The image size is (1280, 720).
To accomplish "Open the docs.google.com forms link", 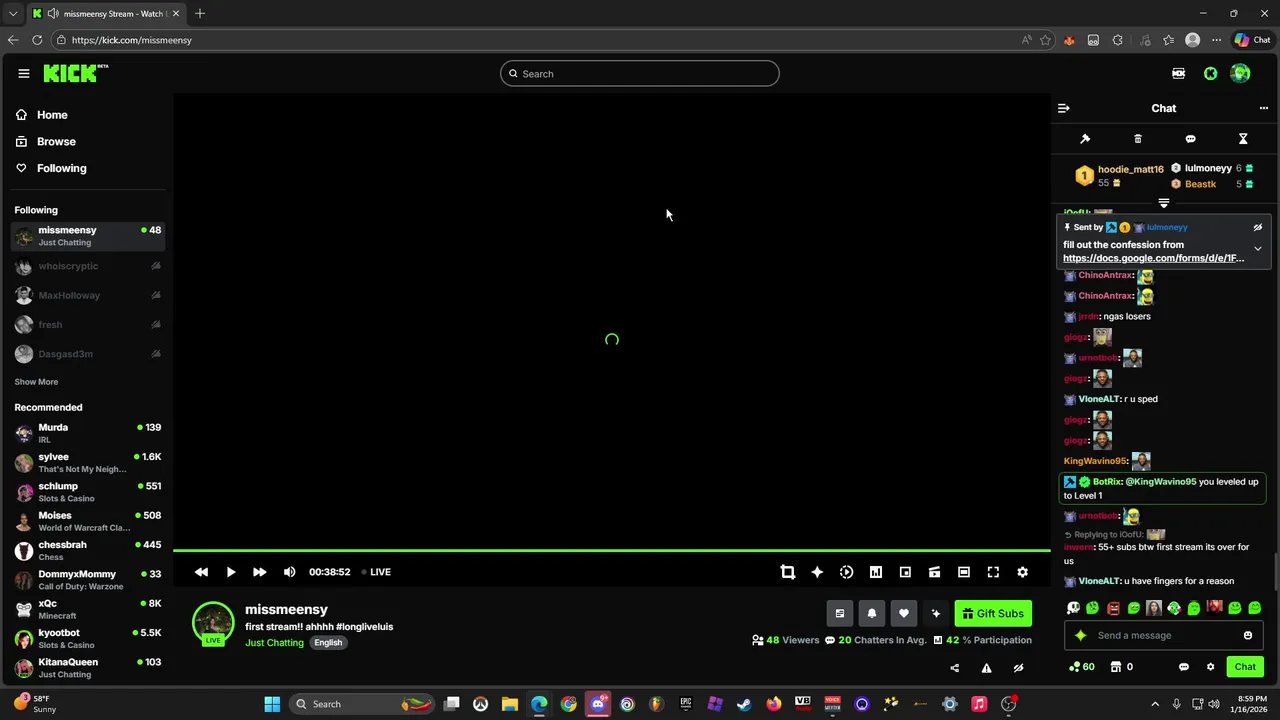I will 1153,258.
